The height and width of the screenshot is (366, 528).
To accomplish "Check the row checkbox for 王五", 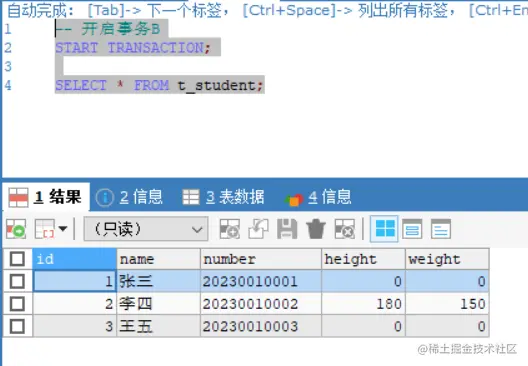I will point(17,326).
